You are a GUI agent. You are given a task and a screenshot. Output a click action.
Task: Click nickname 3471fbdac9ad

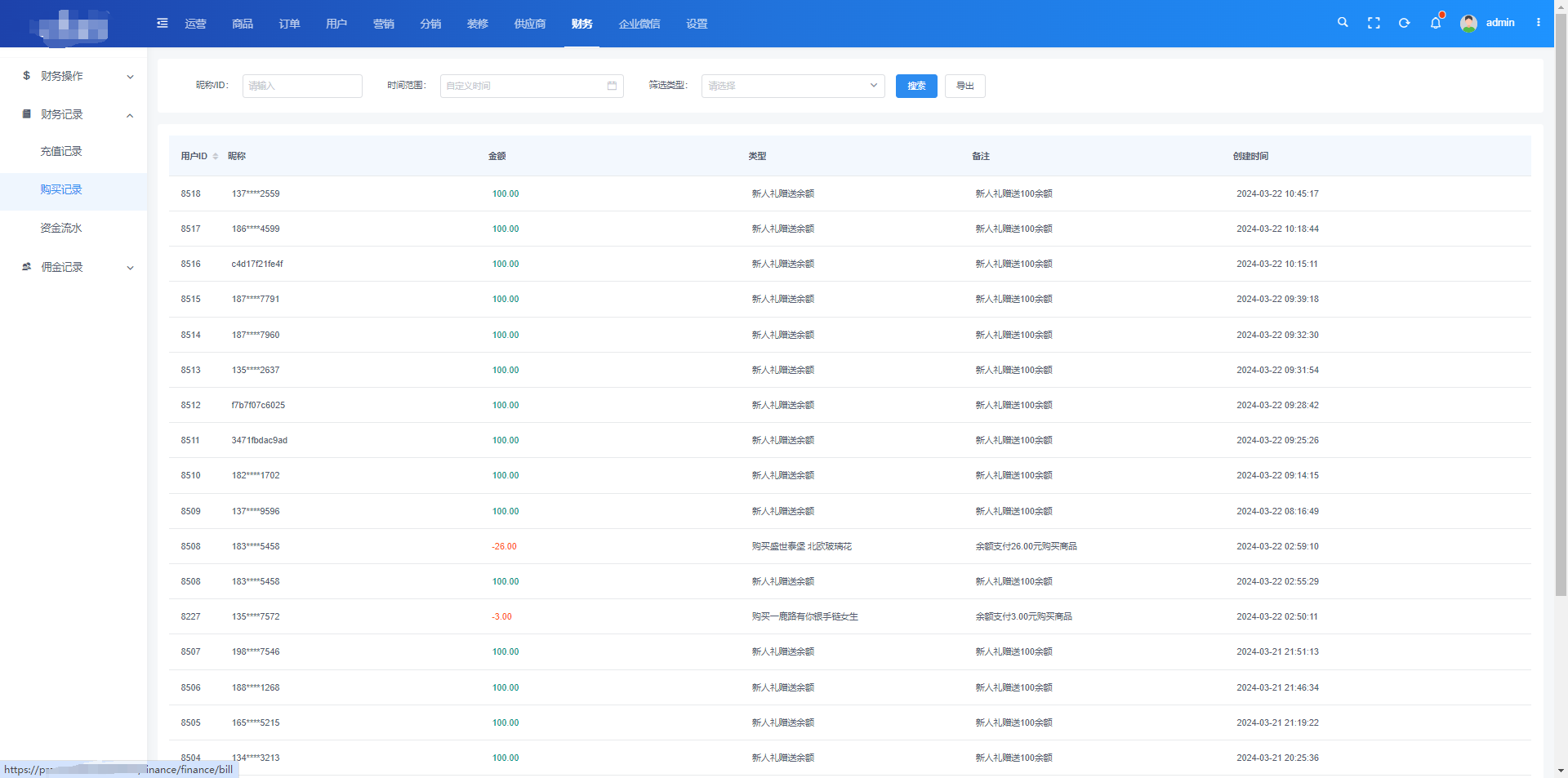259,440
